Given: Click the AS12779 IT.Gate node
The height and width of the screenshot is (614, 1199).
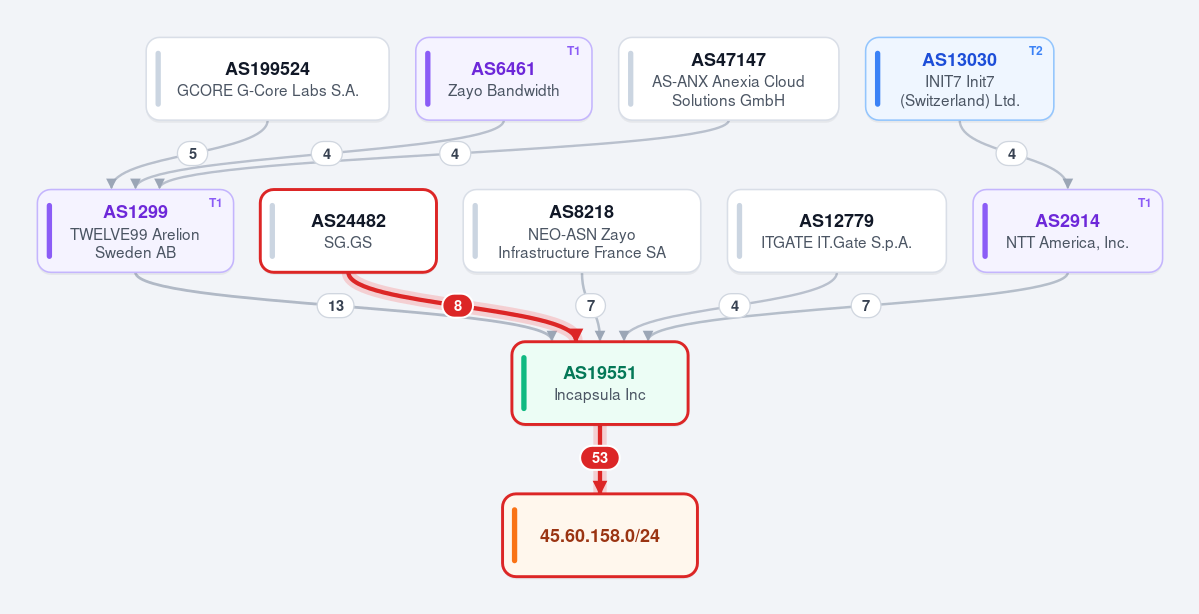Looking at the screenshot, I should (837, 231).
